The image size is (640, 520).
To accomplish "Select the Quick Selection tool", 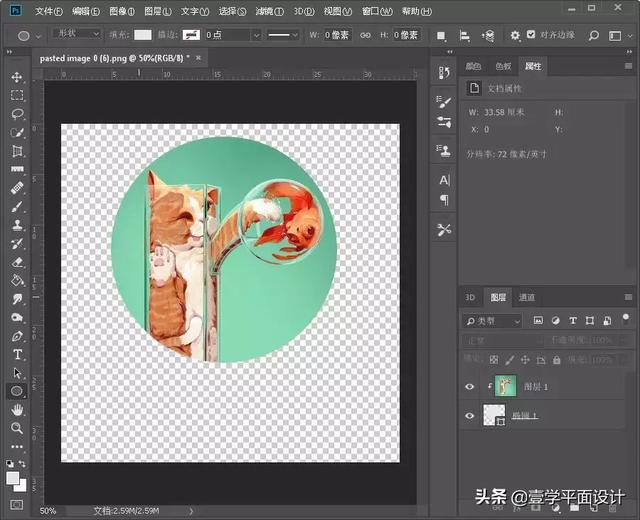I will point(17,133).
